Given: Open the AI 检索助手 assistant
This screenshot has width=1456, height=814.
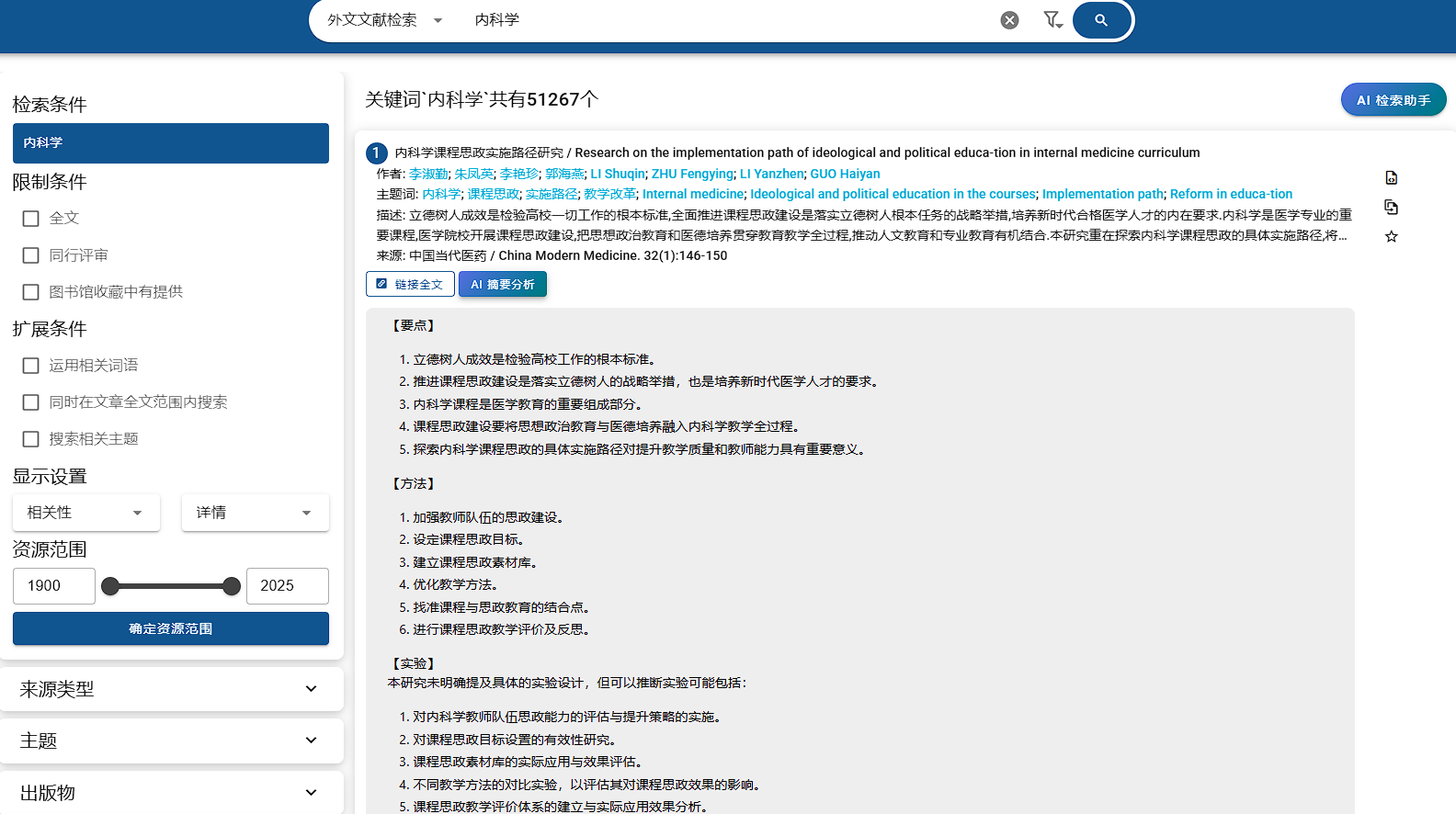Looking at the screenshot, I should 1393,100.
